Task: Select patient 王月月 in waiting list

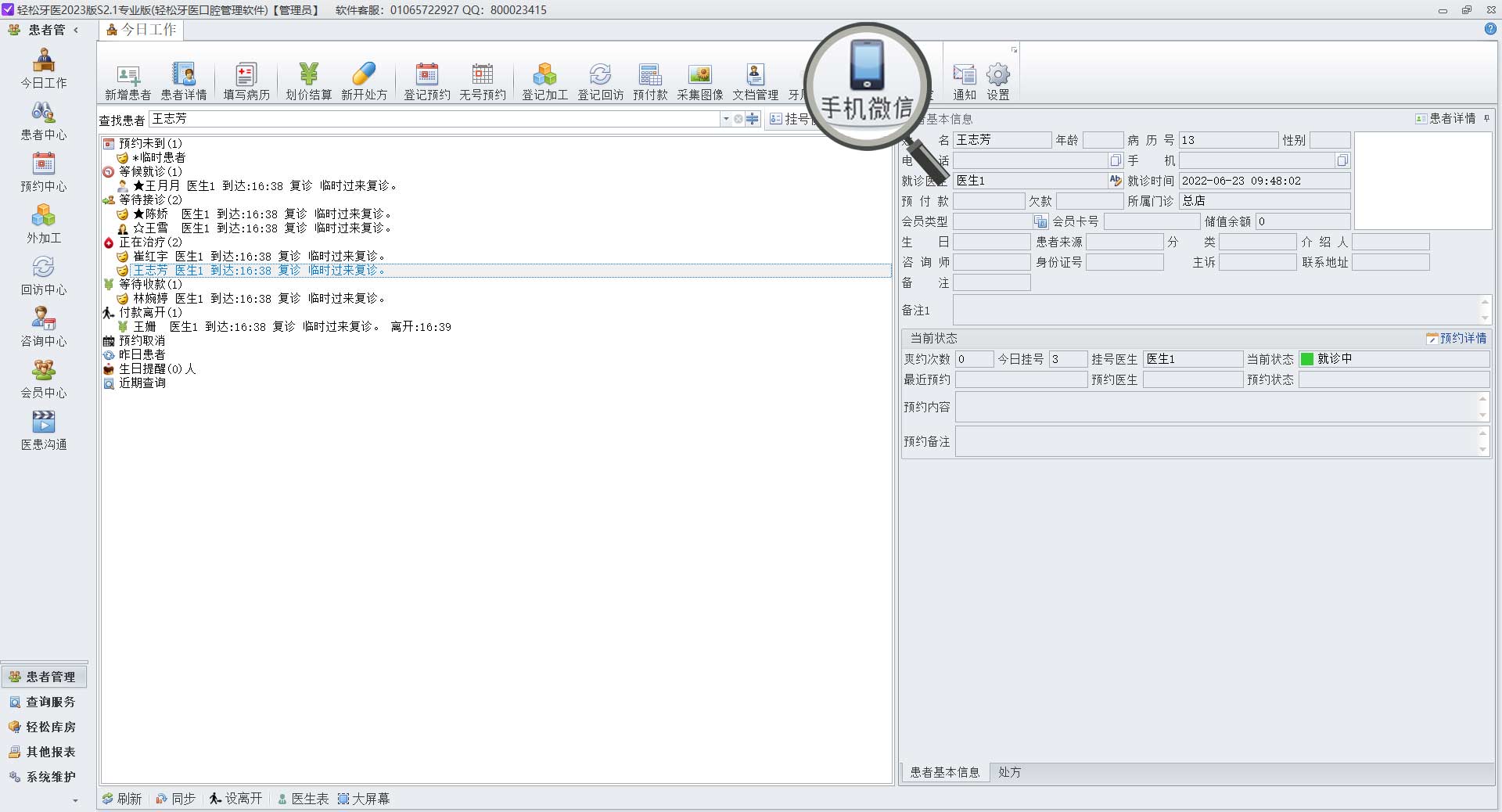Action: (x=257, y=185)
